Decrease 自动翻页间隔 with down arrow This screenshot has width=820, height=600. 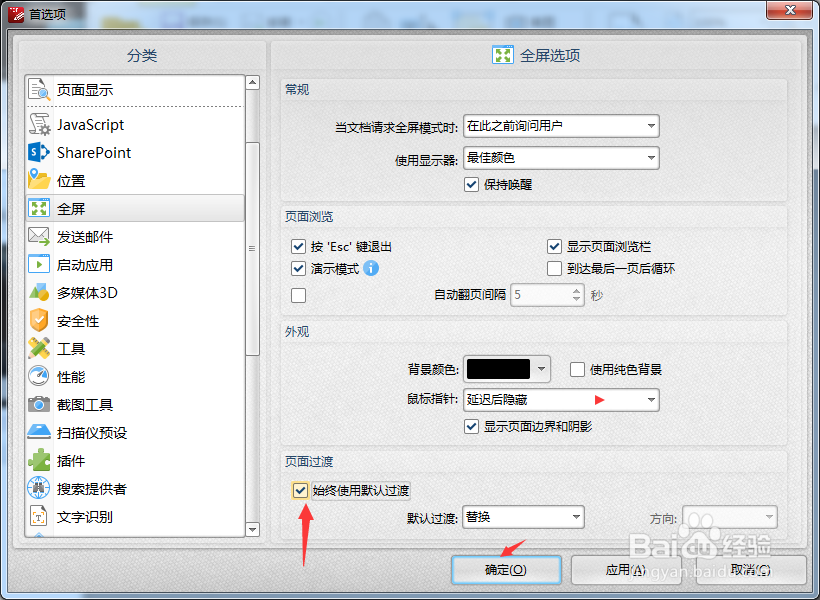coord(576,300)
